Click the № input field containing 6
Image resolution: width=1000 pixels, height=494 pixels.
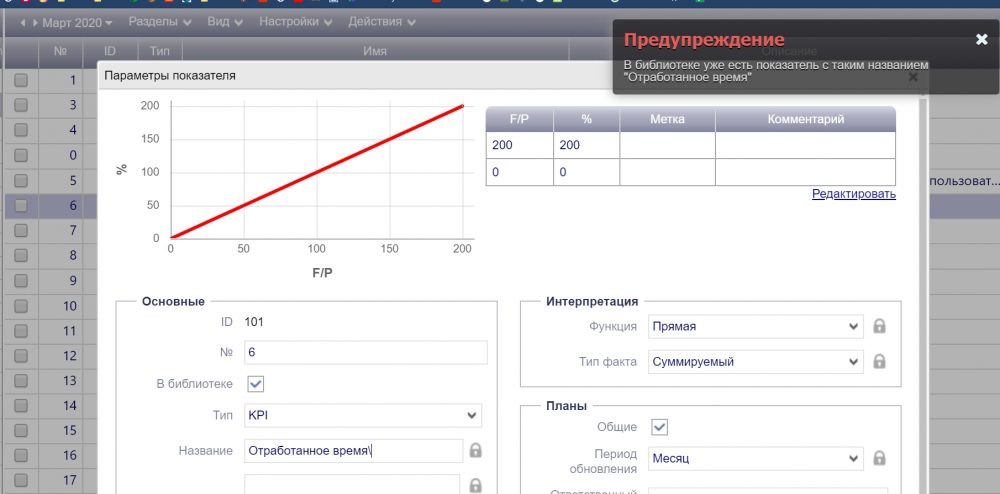[x=365, y=352]
